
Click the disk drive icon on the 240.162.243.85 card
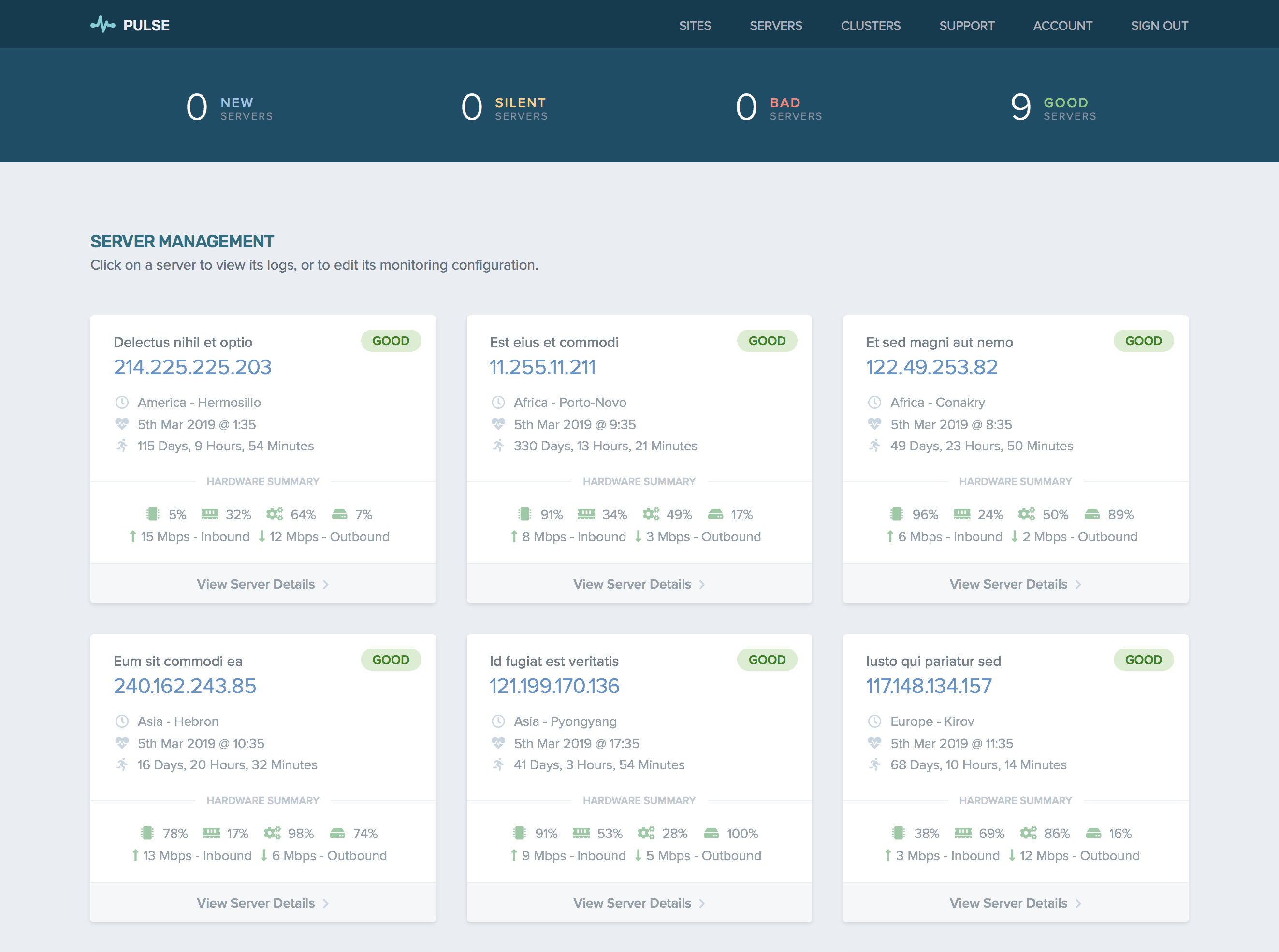[337, 833]
